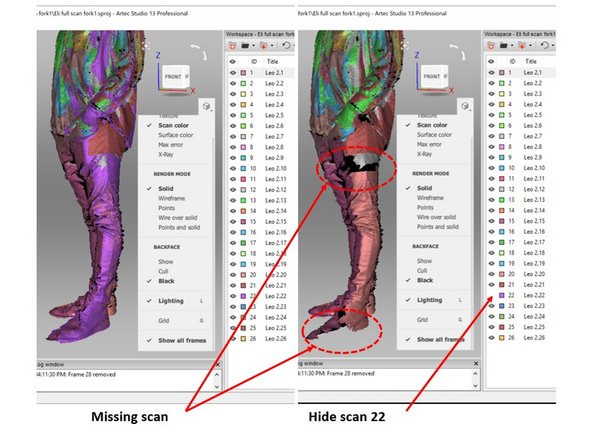This screenshot has height=444, width=592.
Task: Click down arrow of left log scrollbar
Action: [217, 387]
